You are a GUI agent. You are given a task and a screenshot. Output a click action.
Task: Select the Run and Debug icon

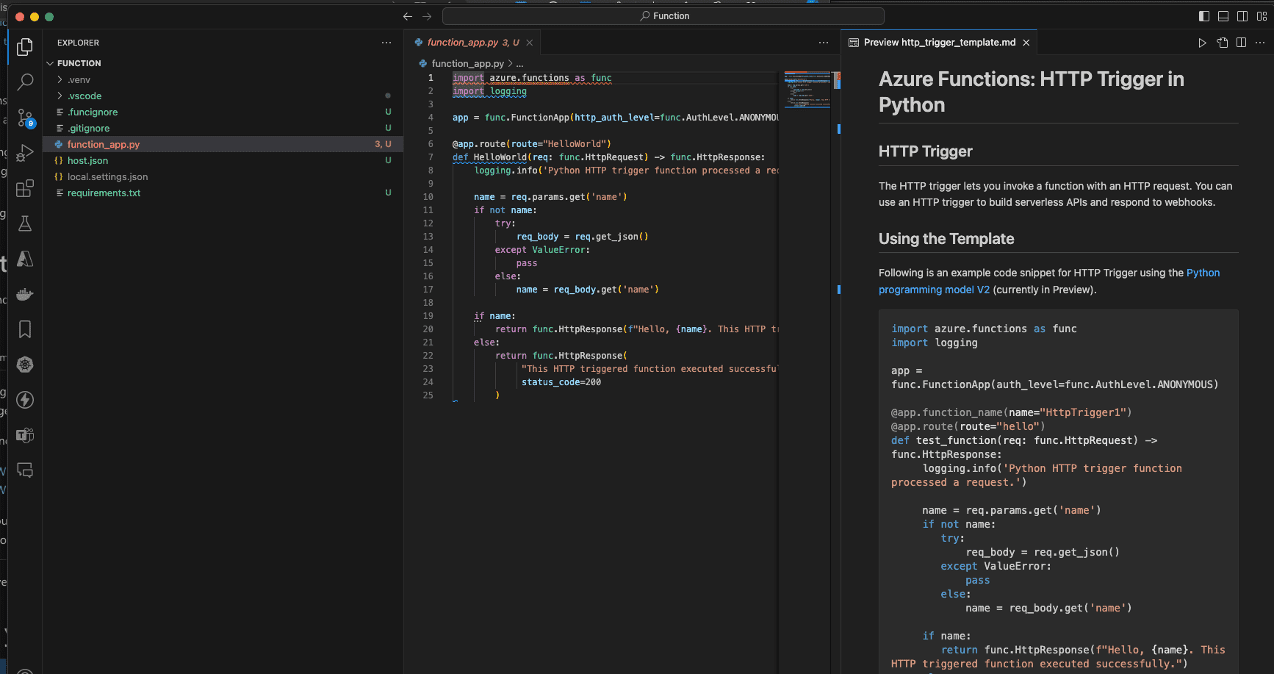(x=24, y=154)
